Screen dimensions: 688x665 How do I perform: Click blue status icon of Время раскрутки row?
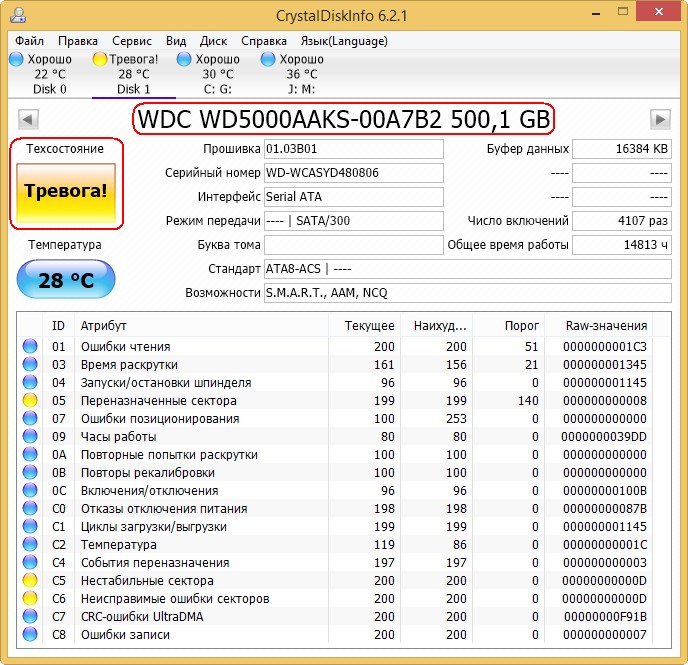pos(30,364)
